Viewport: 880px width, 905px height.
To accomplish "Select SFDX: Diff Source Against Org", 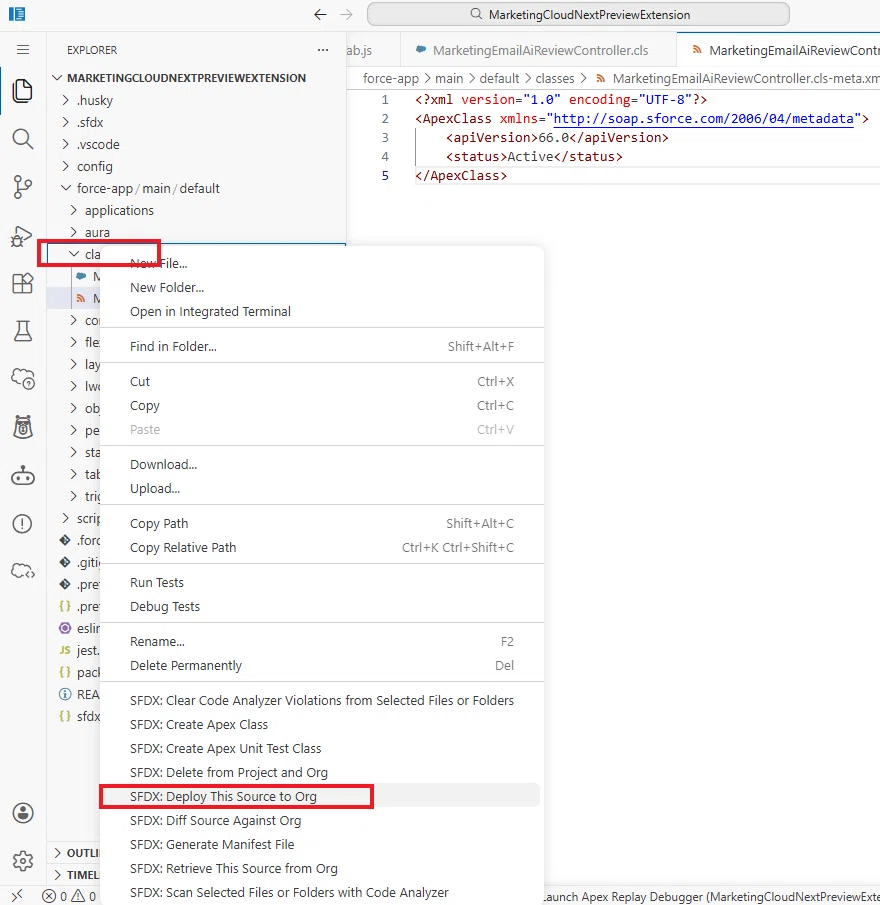I will pos(322,821).
